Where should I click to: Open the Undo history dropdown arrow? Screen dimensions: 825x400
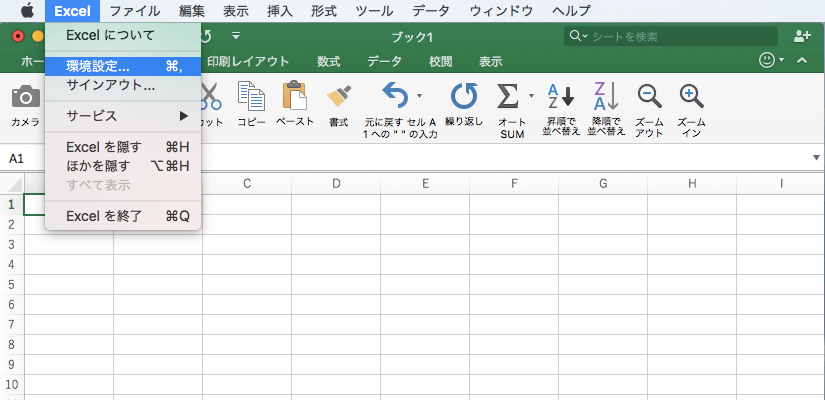tap(420, 96)
